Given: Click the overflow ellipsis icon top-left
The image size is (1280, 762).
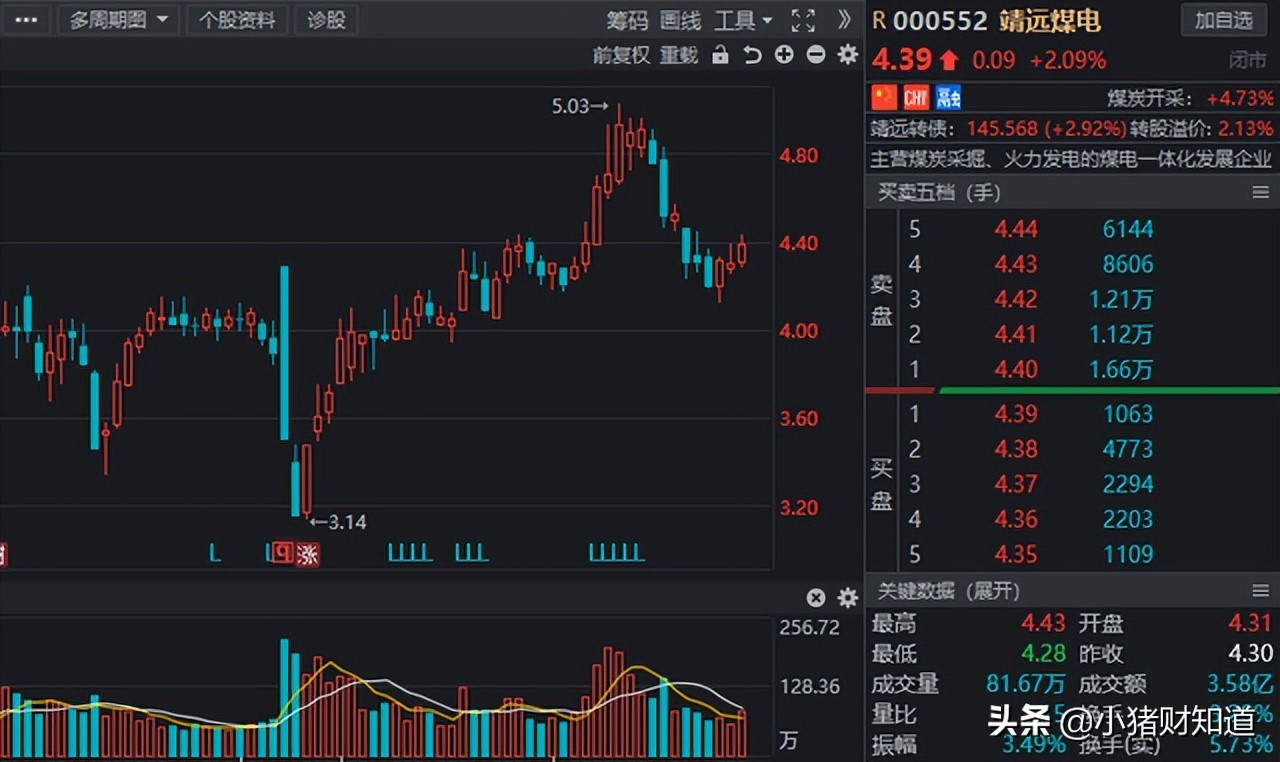Looking at the screenshot, I should point(26,19).
